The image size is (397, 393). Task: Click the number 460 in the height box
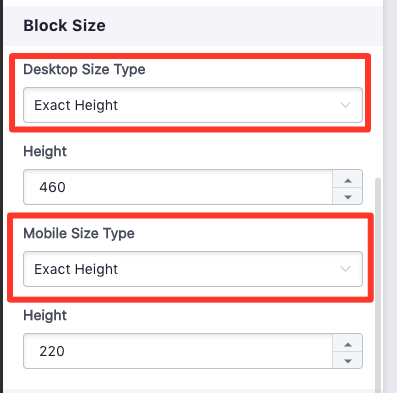coord(52,187)
